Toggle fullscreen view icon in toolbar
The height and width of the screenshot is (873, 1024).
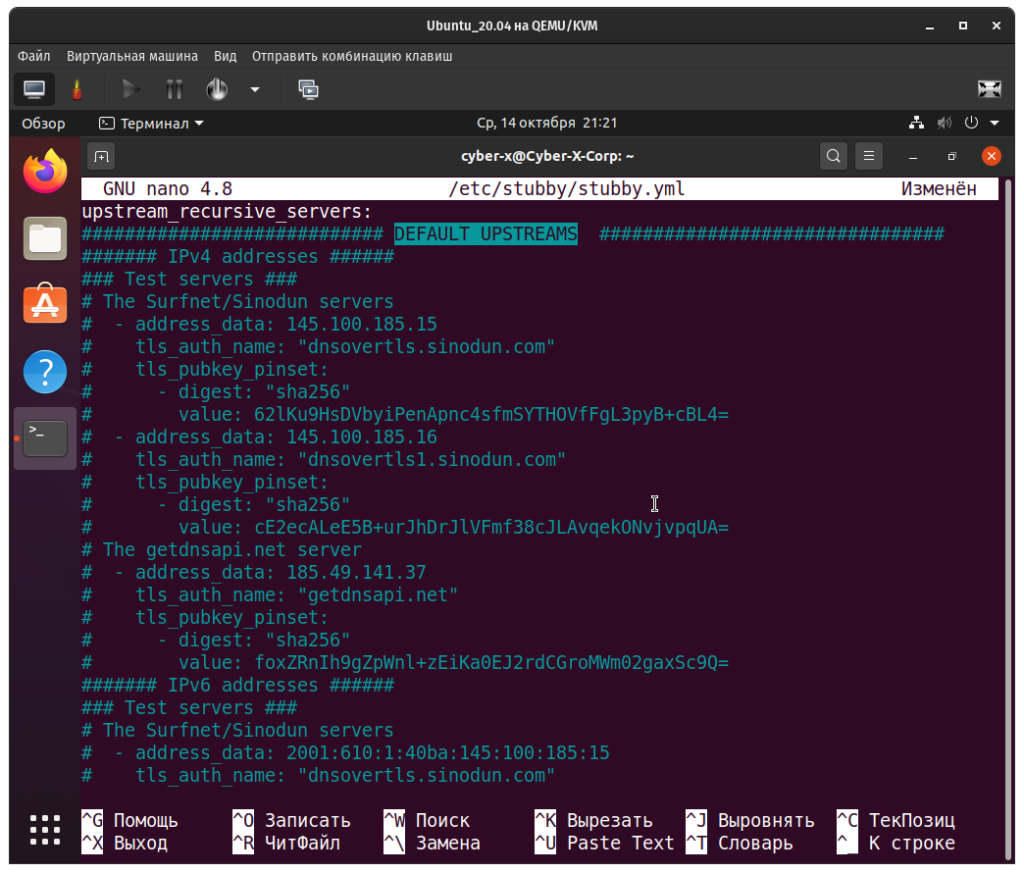988,90
